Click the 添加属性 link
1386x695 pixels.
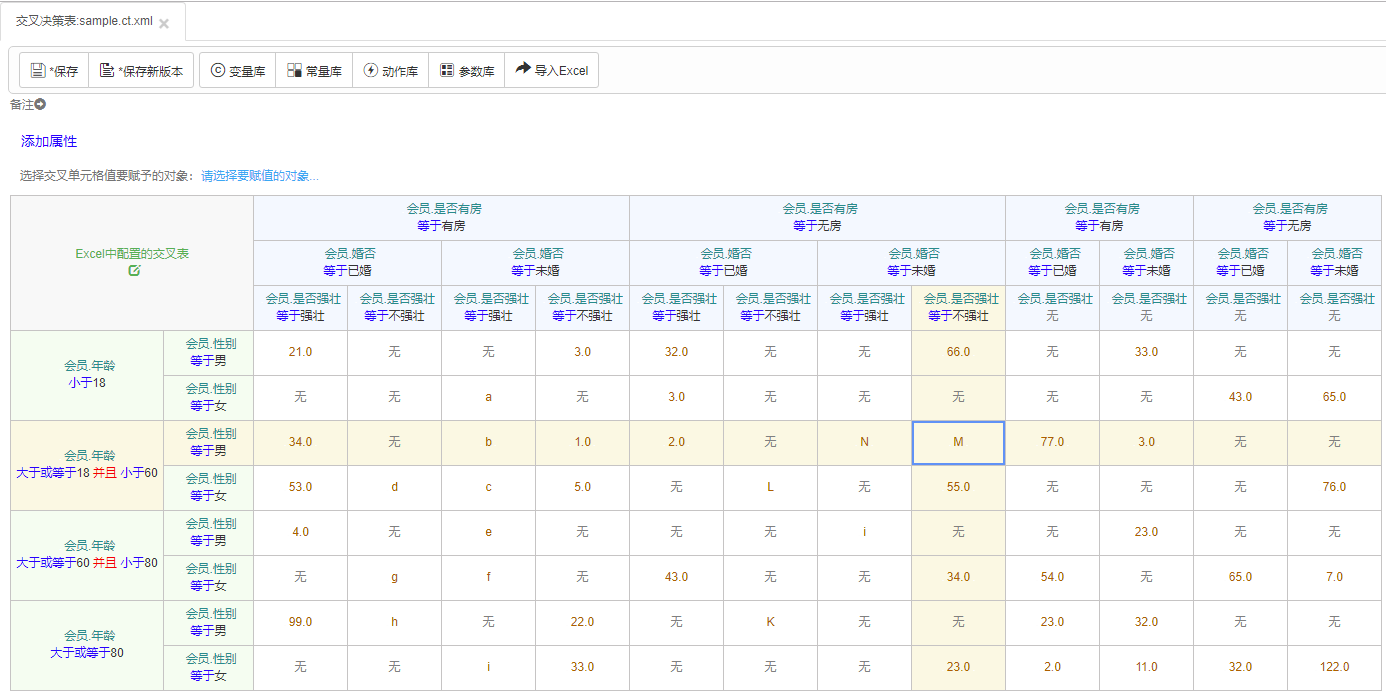pyautogui.click(x=49, y=142)
